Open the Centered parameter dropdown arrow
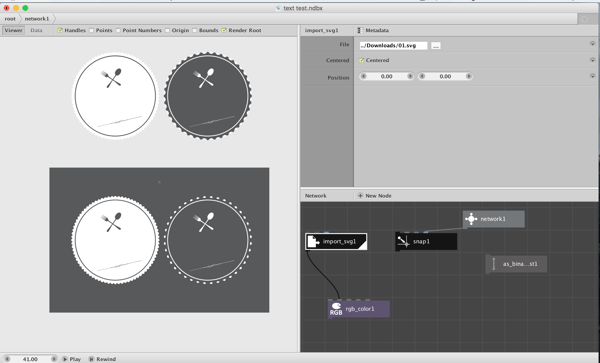 pyautogui.click(x=592, y=60)
